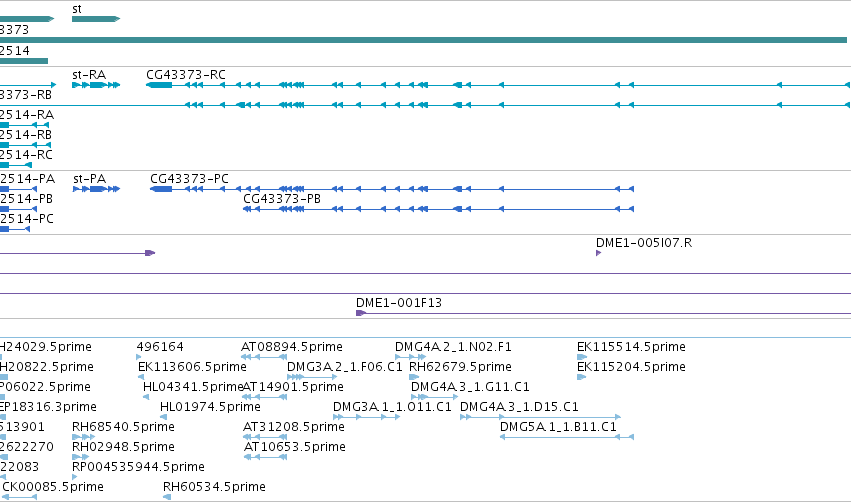Select the CK00085.5prime label
The width and height of the screenshot is (851, 502).
pyautogui.click(x=53, y=487)
